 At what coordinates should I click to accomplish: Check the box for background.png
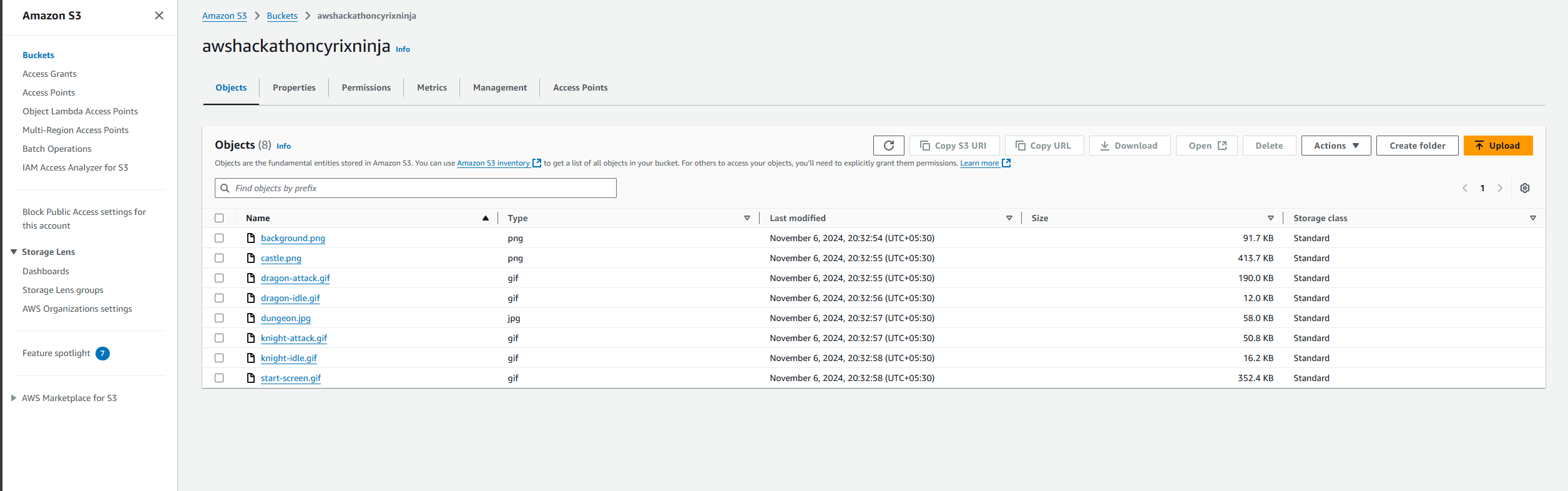pyautogui.click(x=219, y=238)
